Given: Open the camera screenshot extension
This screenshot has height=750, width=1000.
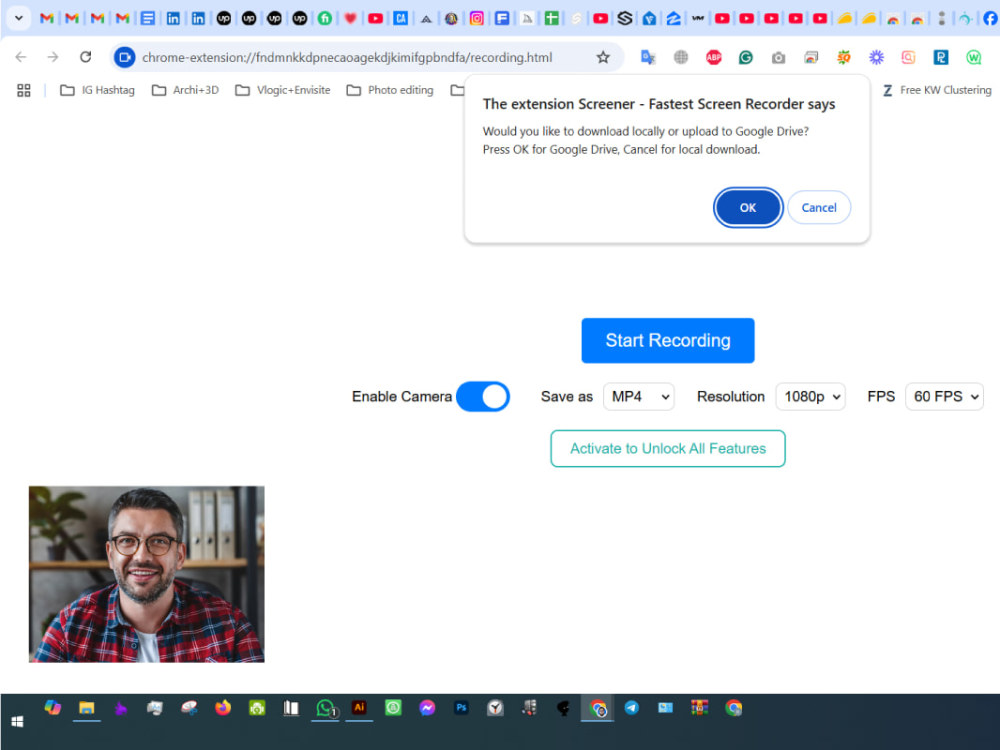Looking at the screenshot, I should pos(778,57).
